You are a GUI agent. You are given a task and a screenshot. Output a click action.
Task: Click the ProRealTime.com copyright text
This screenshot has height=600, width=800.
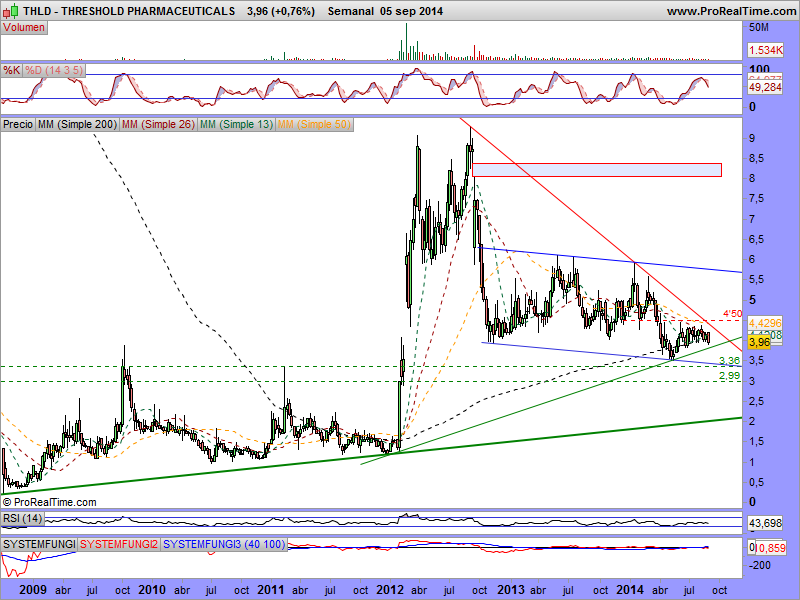[x=49, y=502]
